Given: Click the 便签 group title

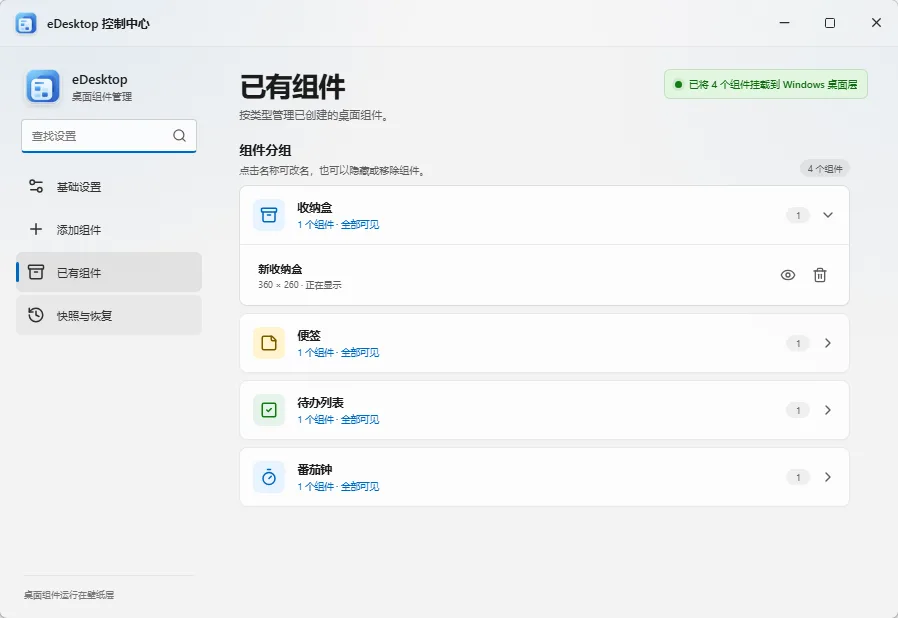Looking at the screenshot, I should (x=309, y=335).
